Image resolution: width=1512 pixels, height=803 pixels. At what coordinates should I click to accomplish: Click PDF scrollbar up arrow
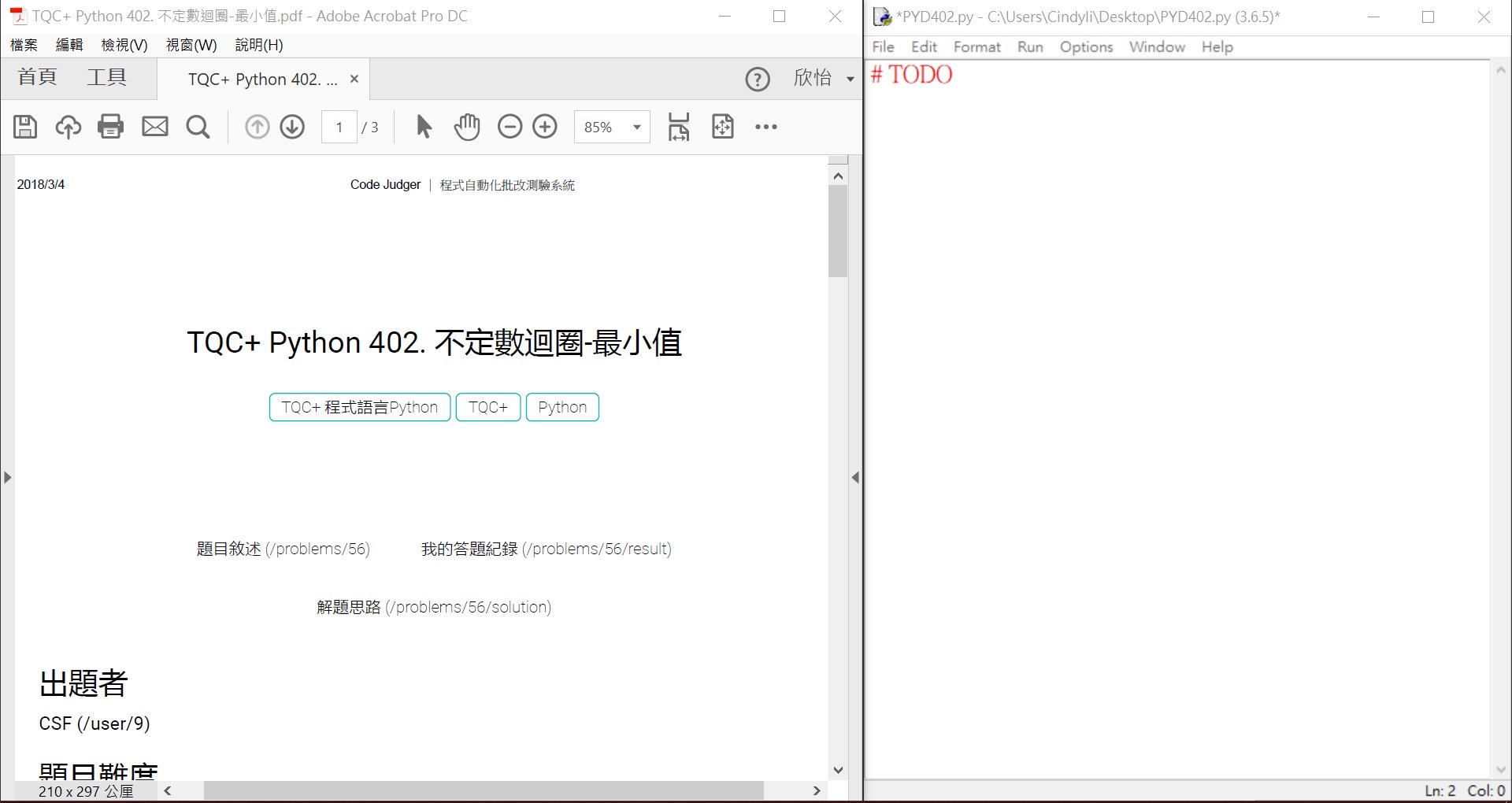pos(838,176)
